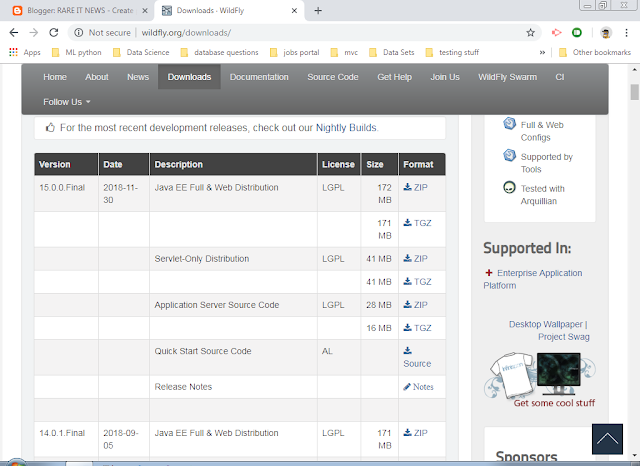
Task: Open Enterprise Application Platform link
Action: point(533,279)
